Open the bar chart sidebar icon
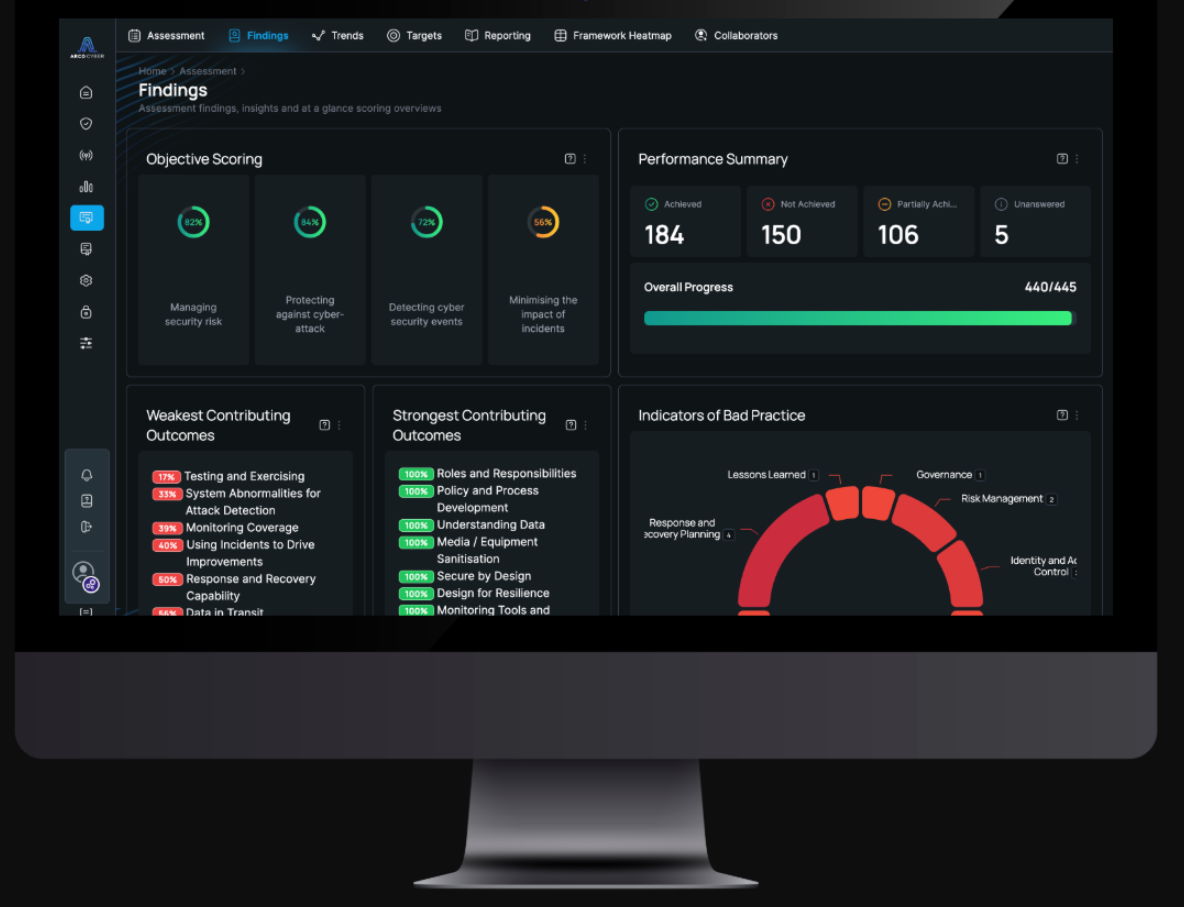The width and height of the screenshot is (1184, 907). click(86, 187)
